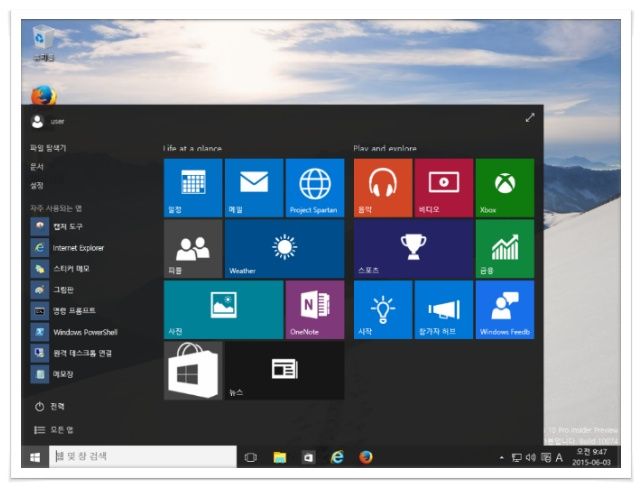Open the Sports (스포츠) trophy tile
Screen dimensions: 642x488
(x=414, y=249)
